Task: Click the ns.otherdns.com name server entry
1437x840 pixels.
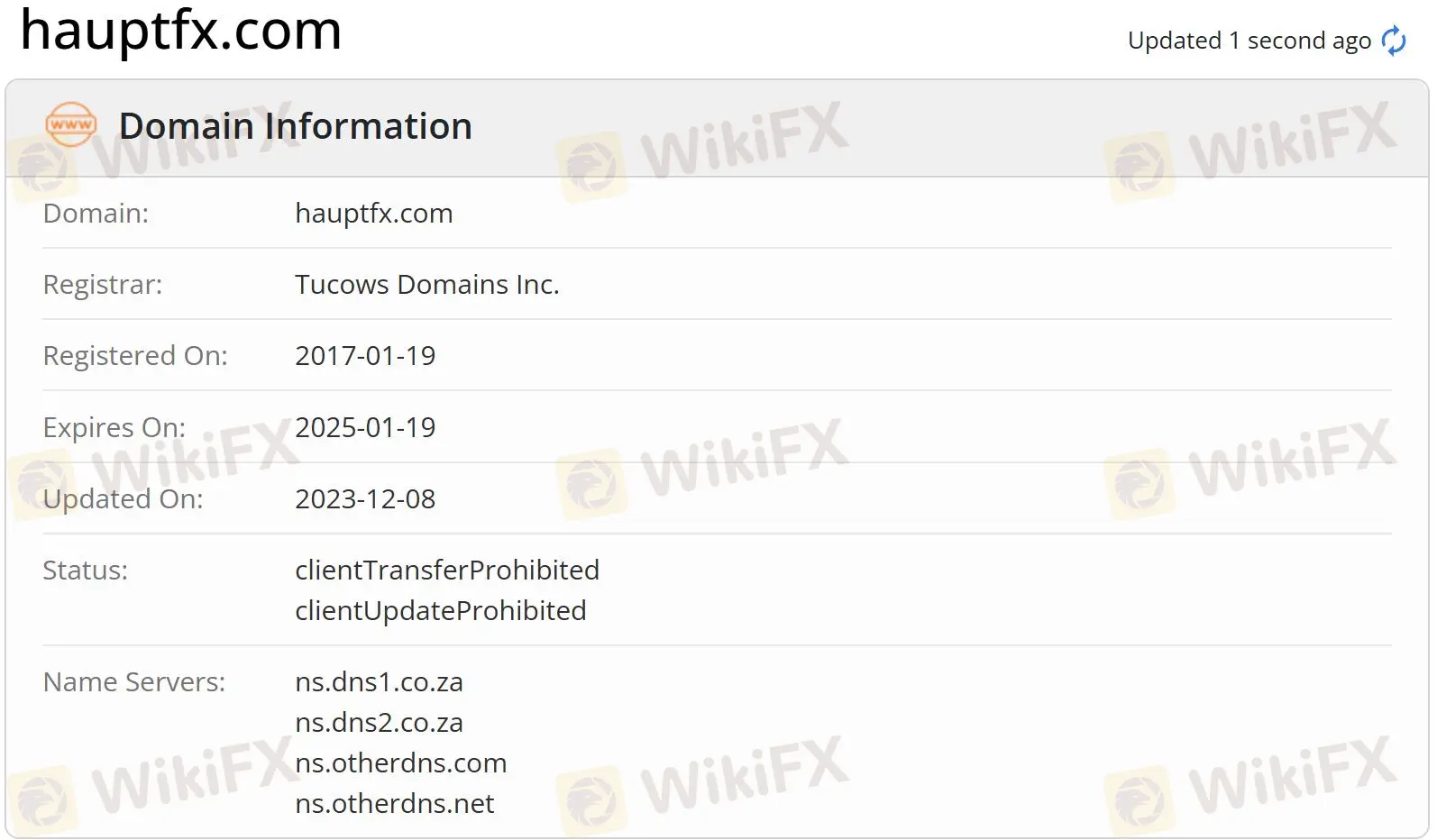Action: coord(400,762)
